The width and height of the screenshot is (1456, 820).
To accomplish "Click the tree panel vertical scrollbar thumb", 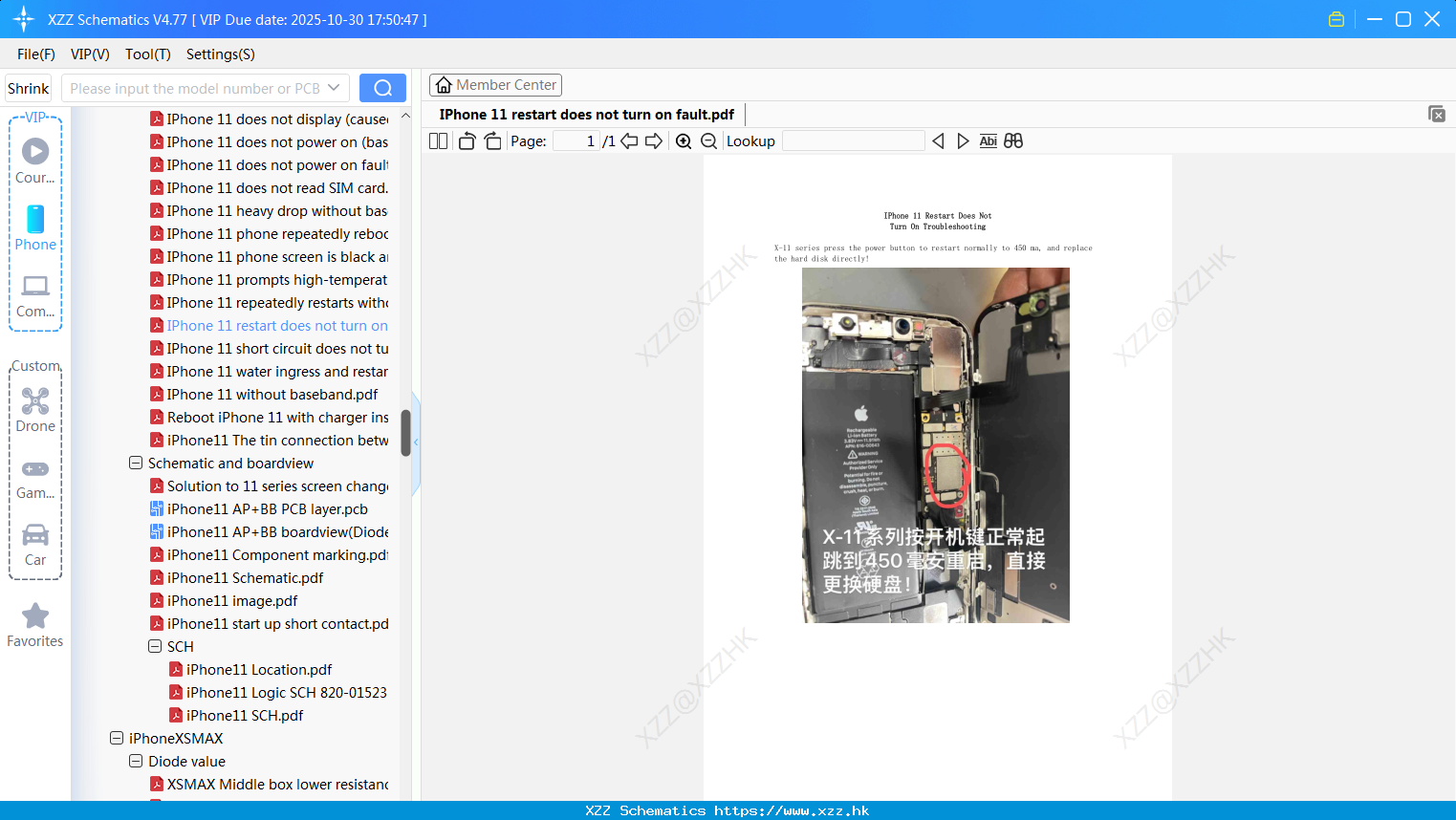I will pos(405,433).
